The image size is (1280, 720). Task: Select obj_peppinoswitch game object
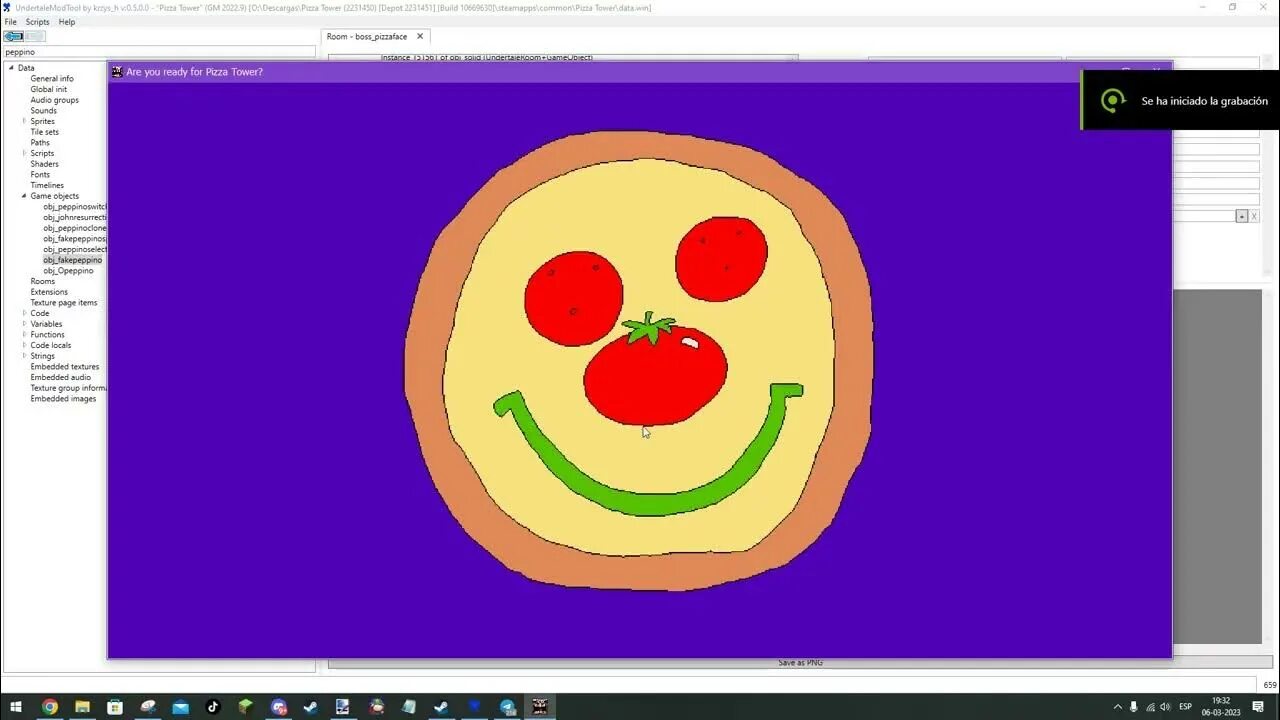[75, 207]
